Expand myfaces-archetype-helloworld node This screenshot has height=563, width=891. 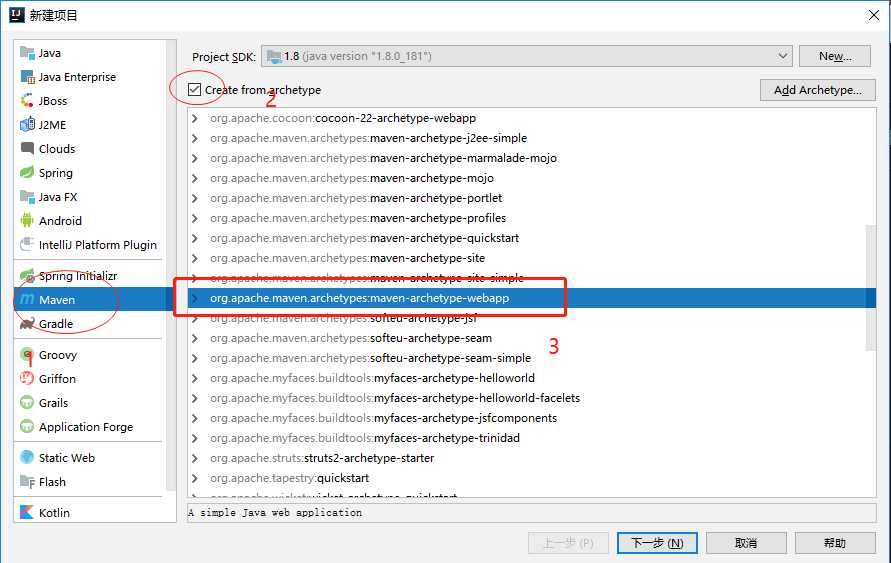pos(195,378)
